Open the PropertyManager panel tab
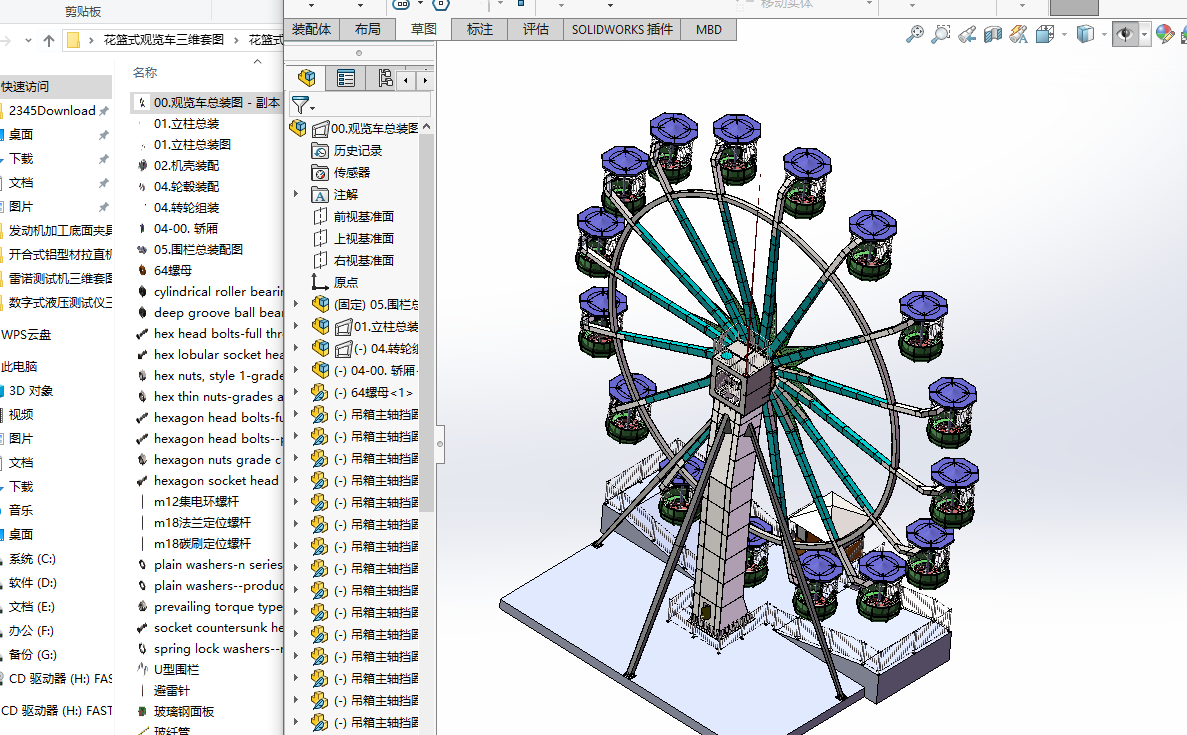 346,79
